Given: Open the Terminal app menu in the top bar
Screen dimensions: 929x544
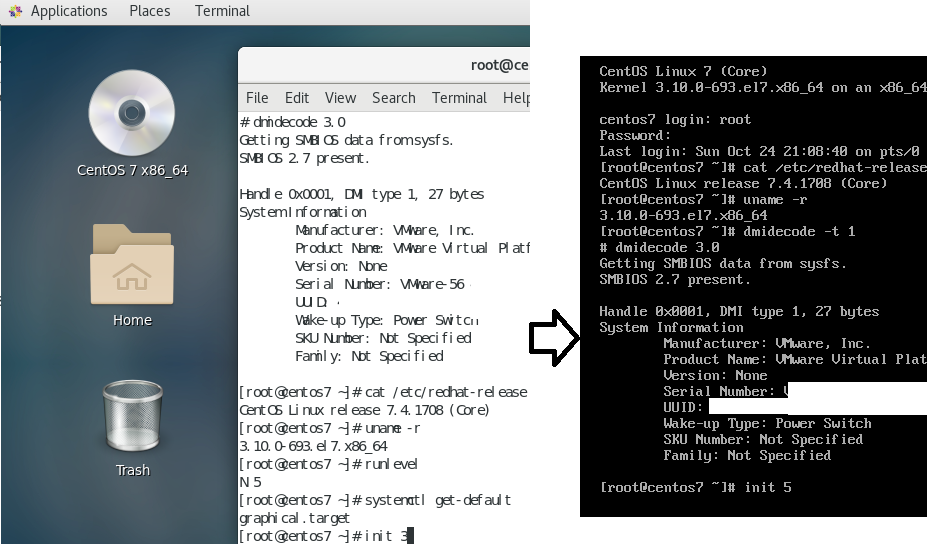Looking at the screenshot, I should tap(222, 11).
